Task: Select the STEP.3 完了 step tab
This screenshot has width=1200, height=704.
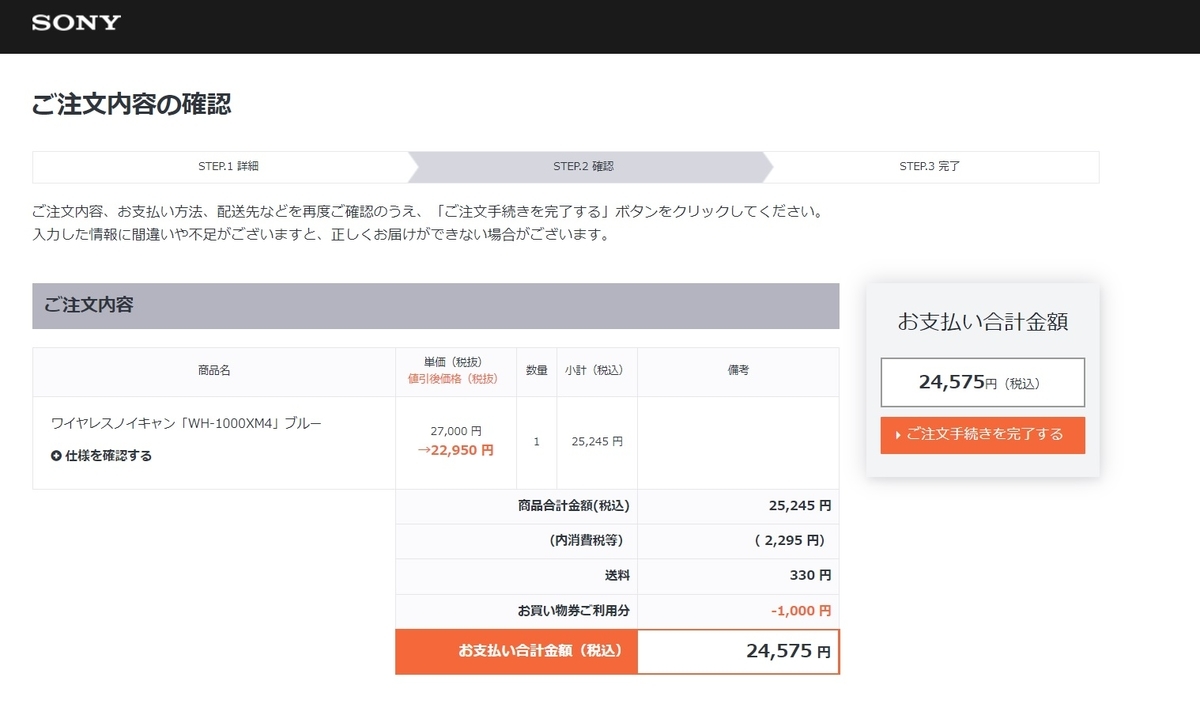Action: pyautogui.click(x=930, y=167)
